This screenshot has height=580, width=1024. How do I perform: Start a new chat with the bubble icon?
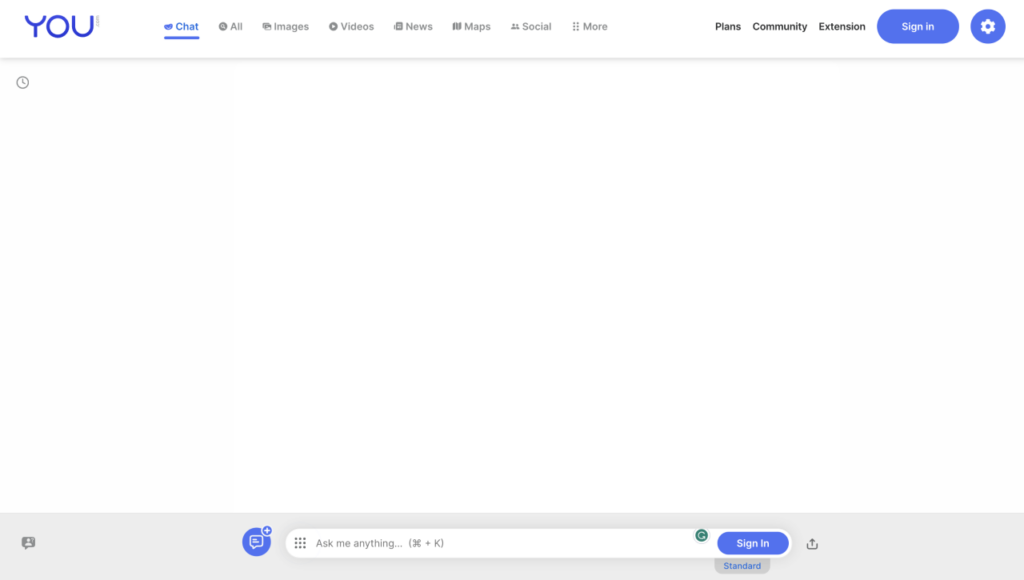[x=256, y=540]
